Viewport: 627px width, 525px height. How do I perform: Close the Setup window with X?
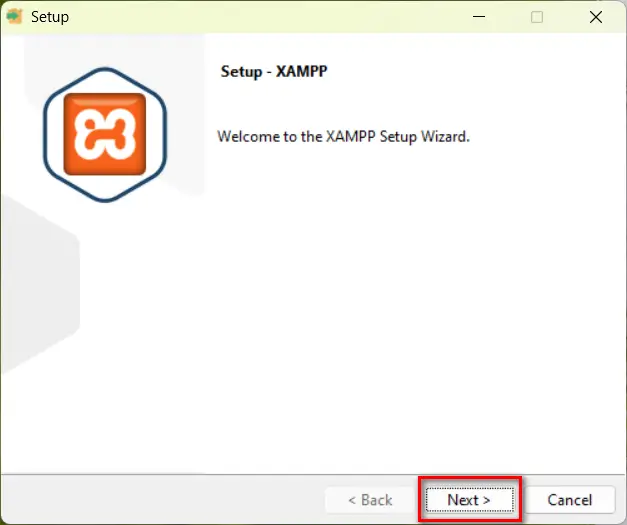[x=597, y=17]
